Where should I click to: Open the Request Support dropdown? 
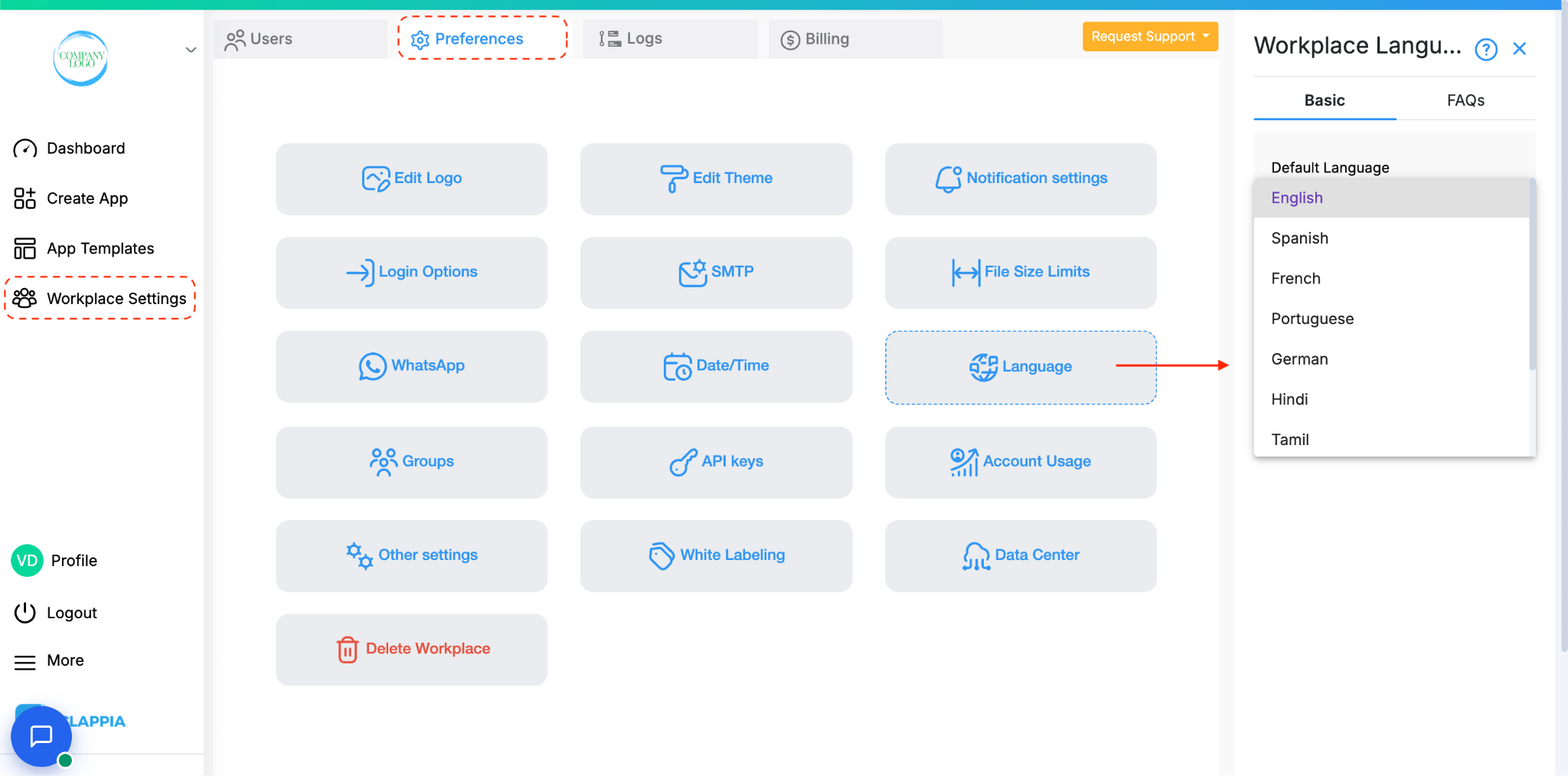[1150, 37]
